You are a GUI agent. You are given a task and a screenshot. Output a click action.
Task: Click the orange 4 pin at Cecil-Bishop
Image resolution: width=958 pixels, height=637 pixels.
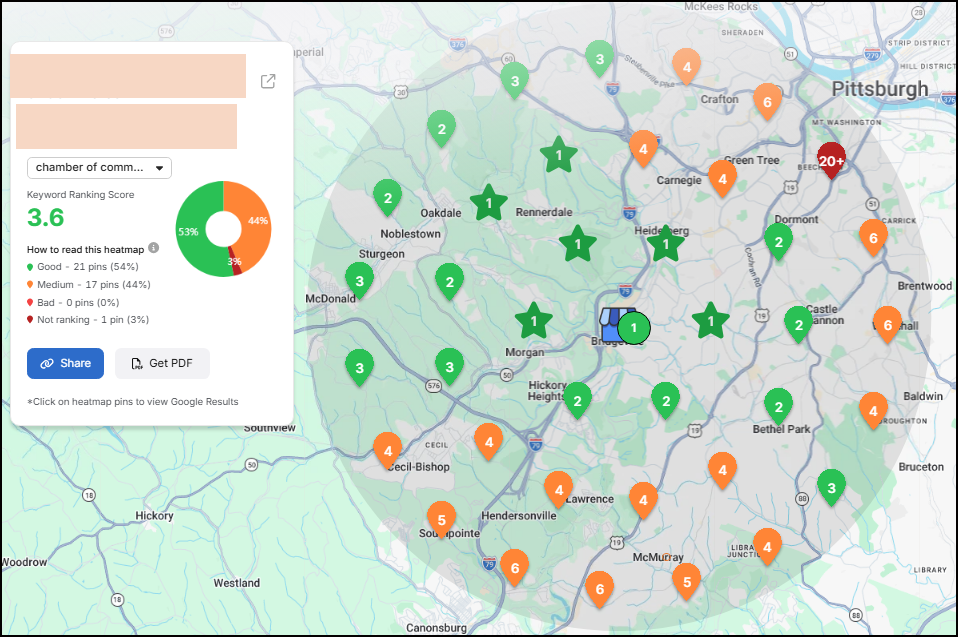(387, 451)
